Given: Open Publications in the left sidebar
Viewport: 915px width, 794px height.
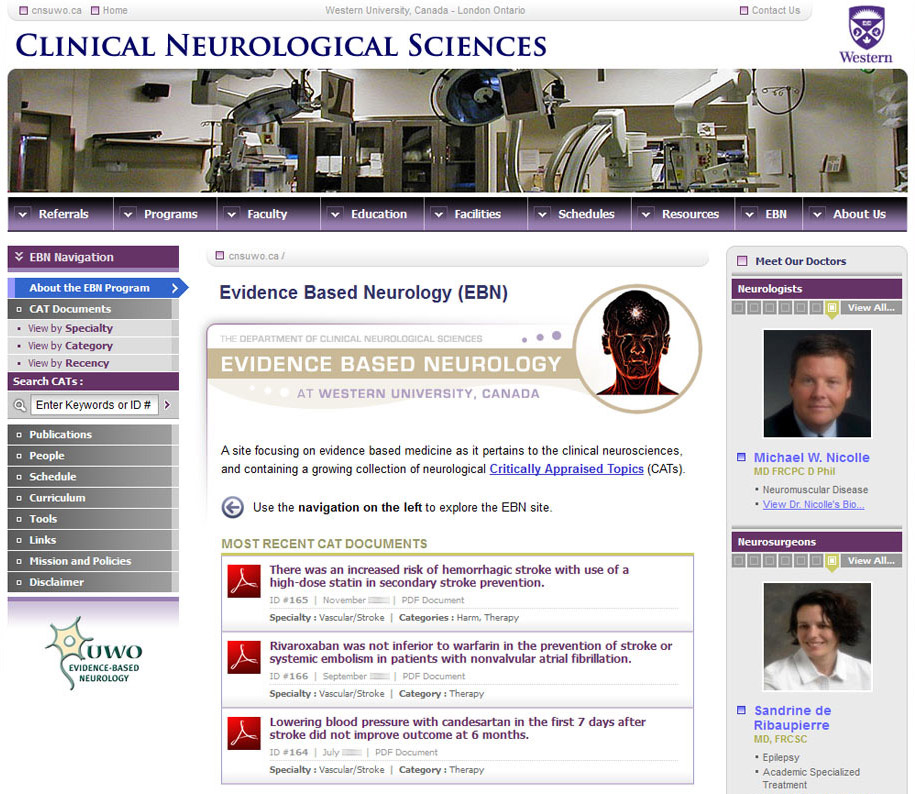Looking at the screenshot, I should (x=60, y=434).
